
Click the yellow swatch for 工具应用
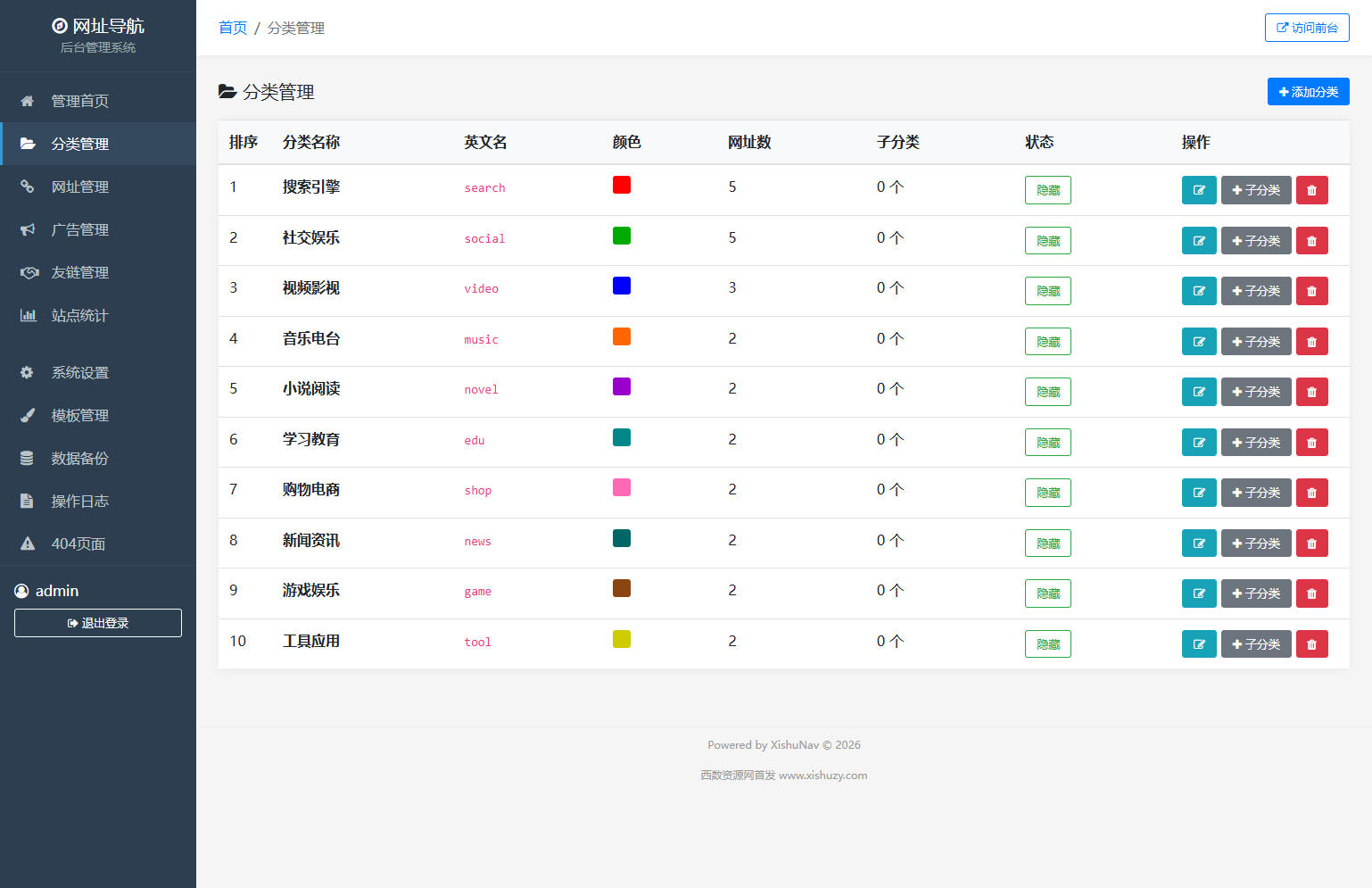(x=622, y=639)
